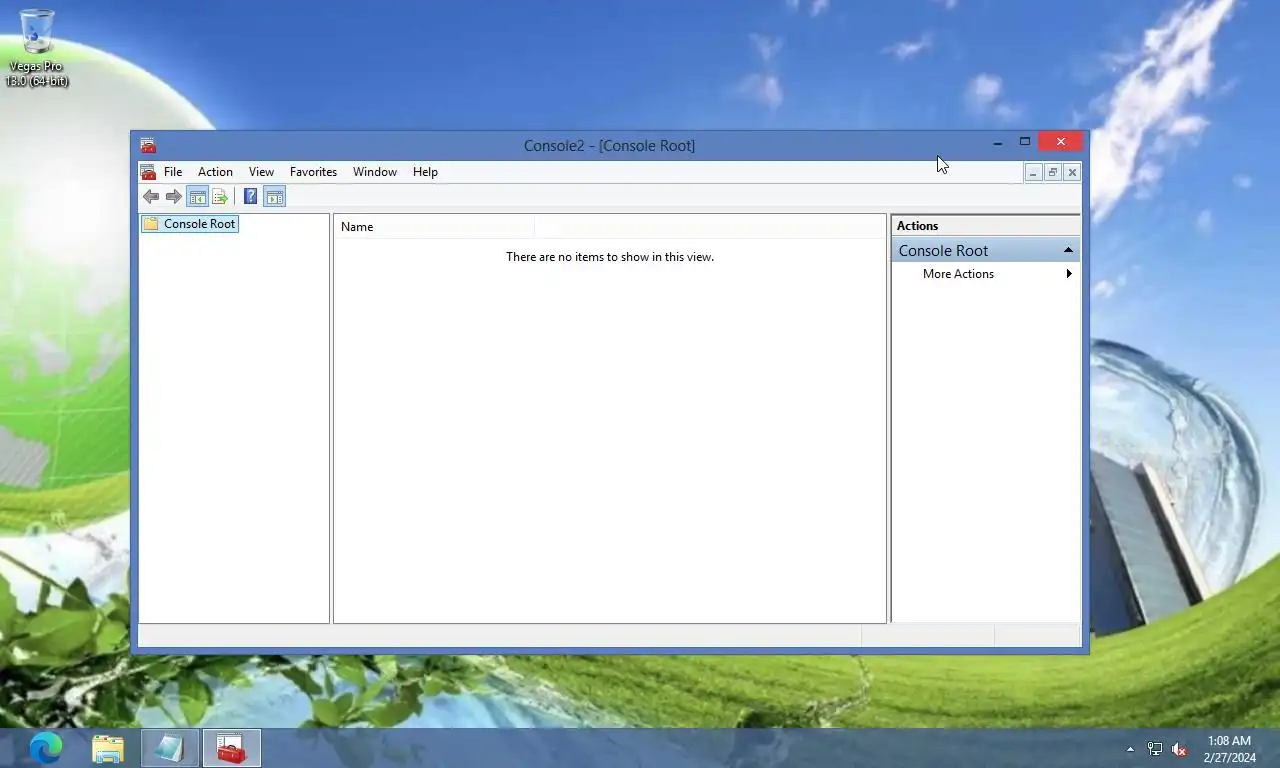The width and height of the screenshot is (1280, 768).
Task: Click the muted volume tray icon
Action: click(1179, 749)
